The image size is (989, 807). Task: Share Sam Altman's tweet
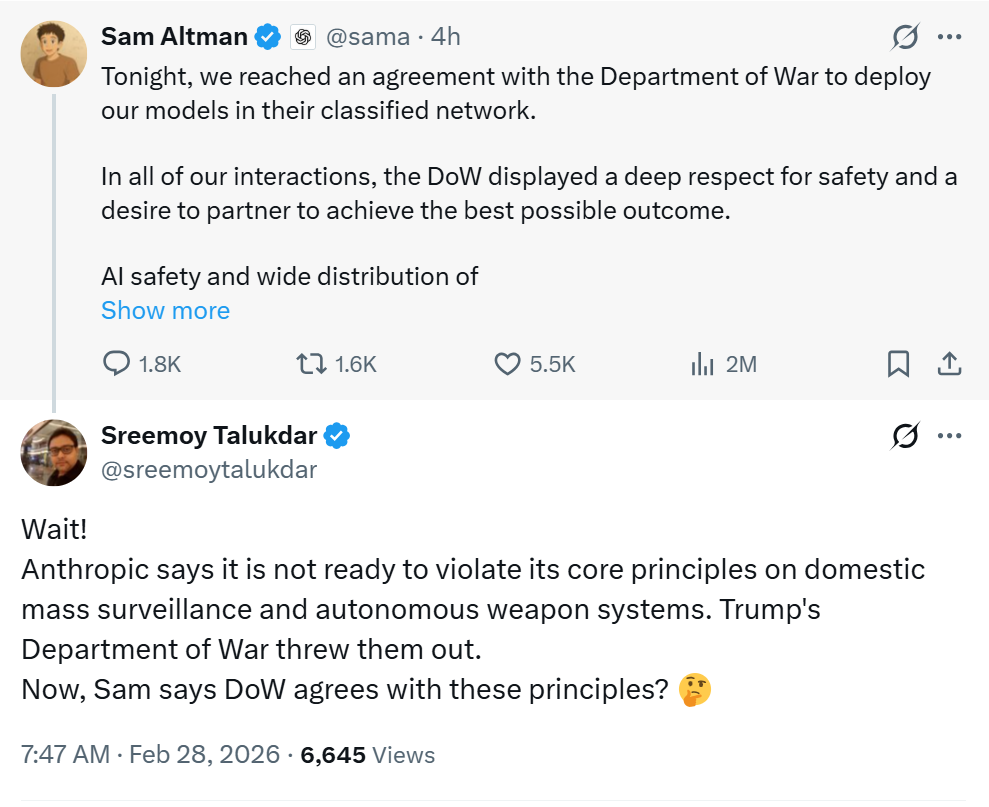pos(948,364)
